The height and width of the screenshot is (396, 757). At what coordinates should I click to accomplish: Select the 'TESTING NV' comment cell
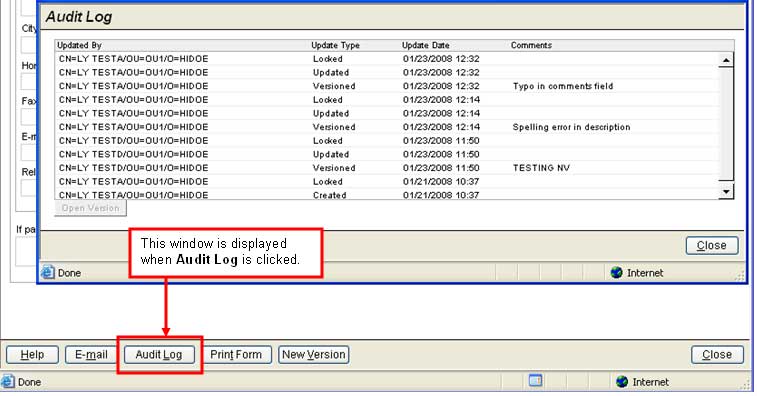[x=541, y=168]
